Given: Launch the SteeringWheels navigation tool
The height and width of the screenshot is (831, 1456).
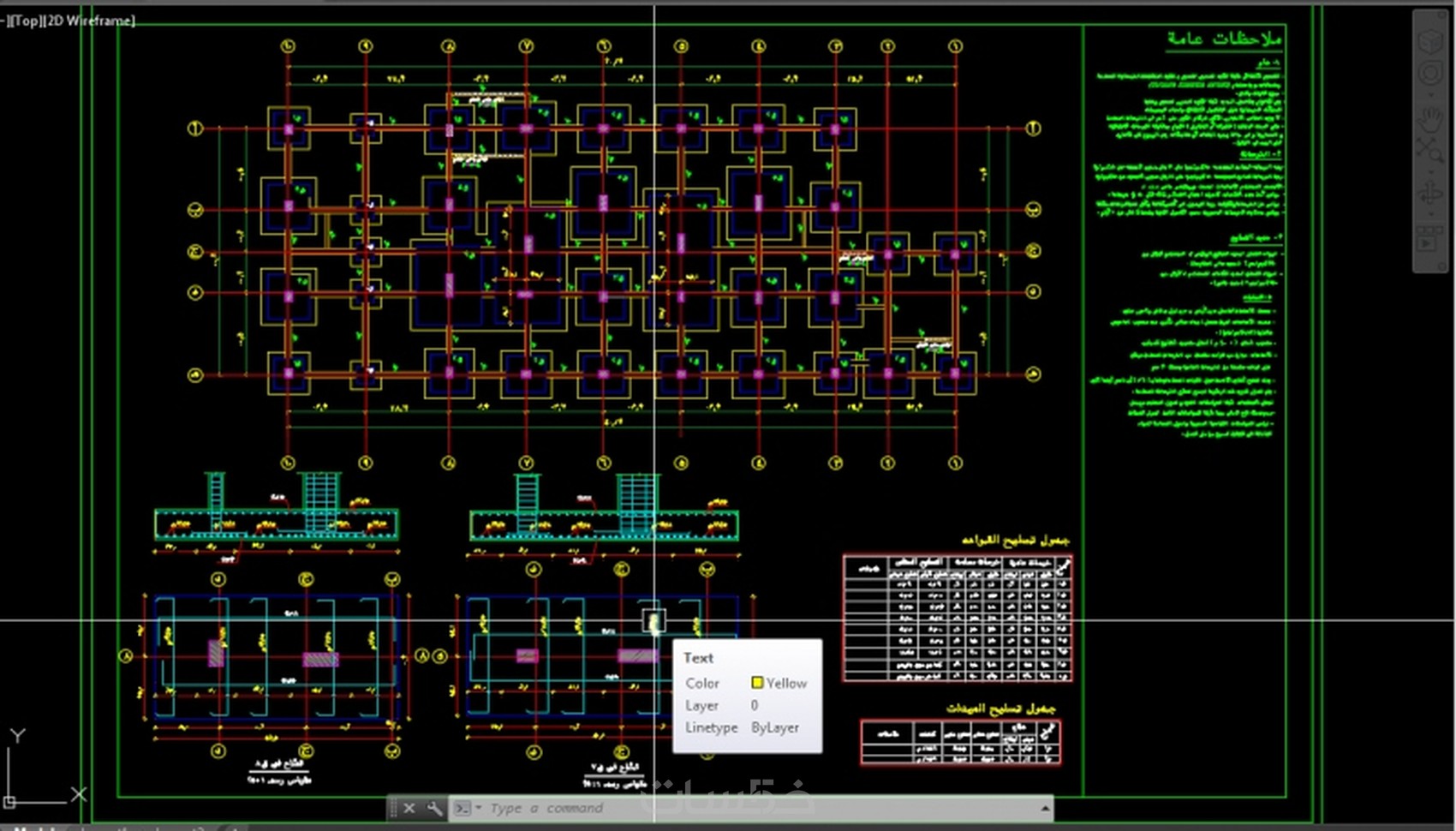Looking at the screenshot, I should [x=1430, y=72].
